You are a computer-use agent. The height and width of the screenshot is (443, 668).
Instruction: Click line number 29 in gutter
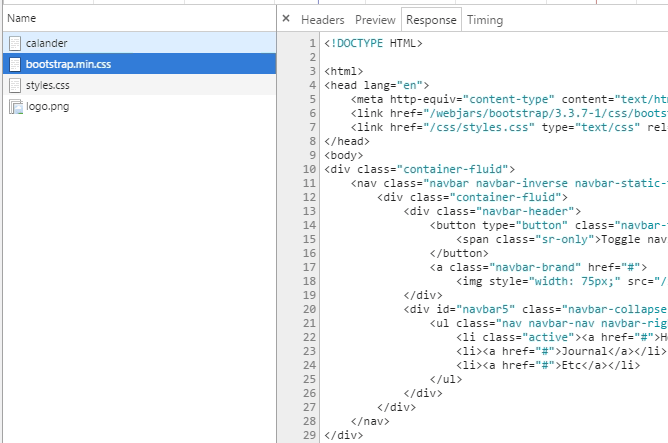(x=309, y=435)
